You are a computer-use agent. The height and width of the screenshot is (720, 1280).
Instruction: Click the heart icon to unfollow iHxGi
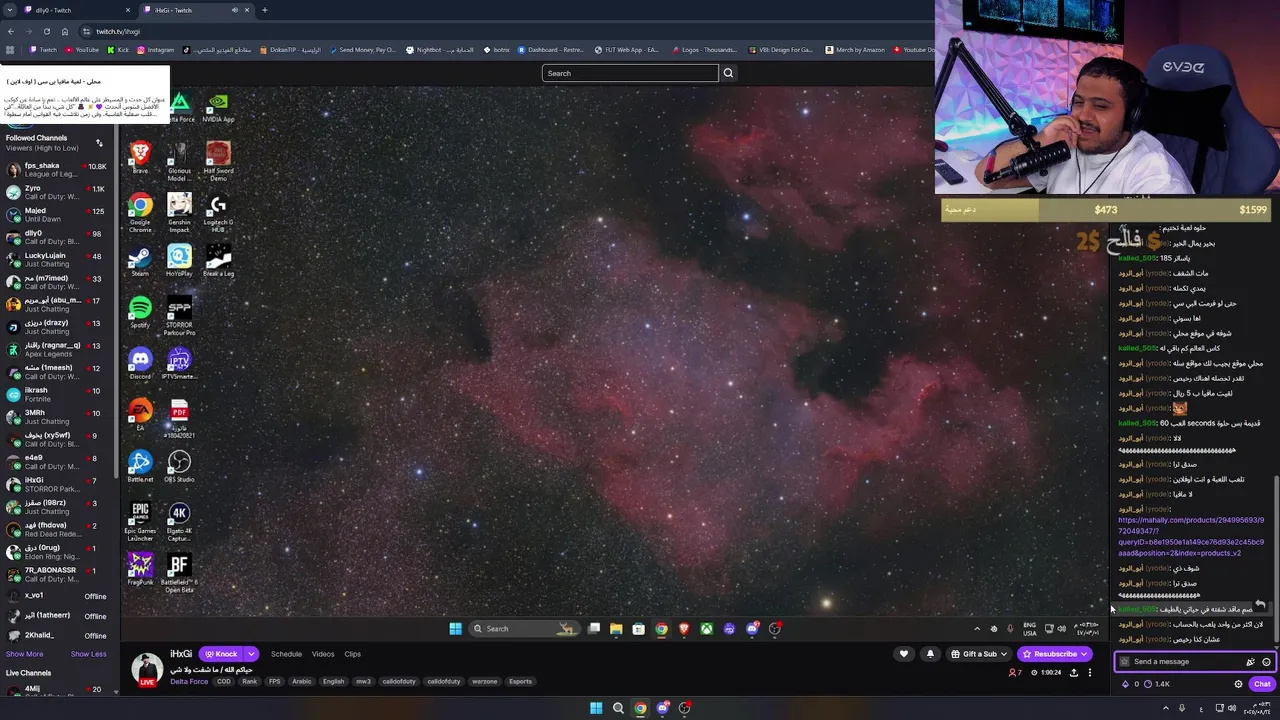(x=904, y=654)
